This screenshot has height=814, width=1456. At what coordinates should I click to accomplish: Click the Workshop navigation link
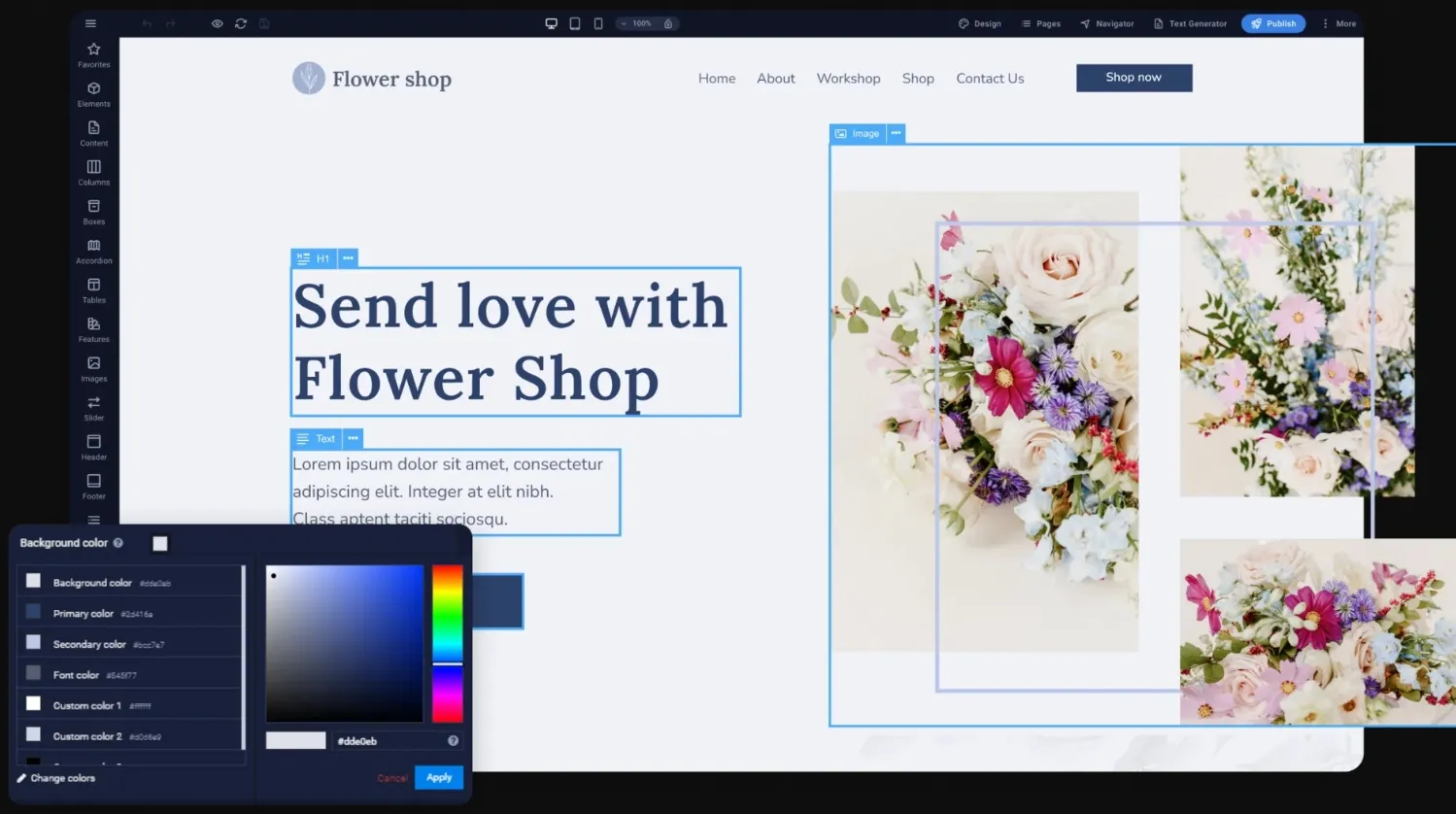pyautogui.click(x=848, y=79)
